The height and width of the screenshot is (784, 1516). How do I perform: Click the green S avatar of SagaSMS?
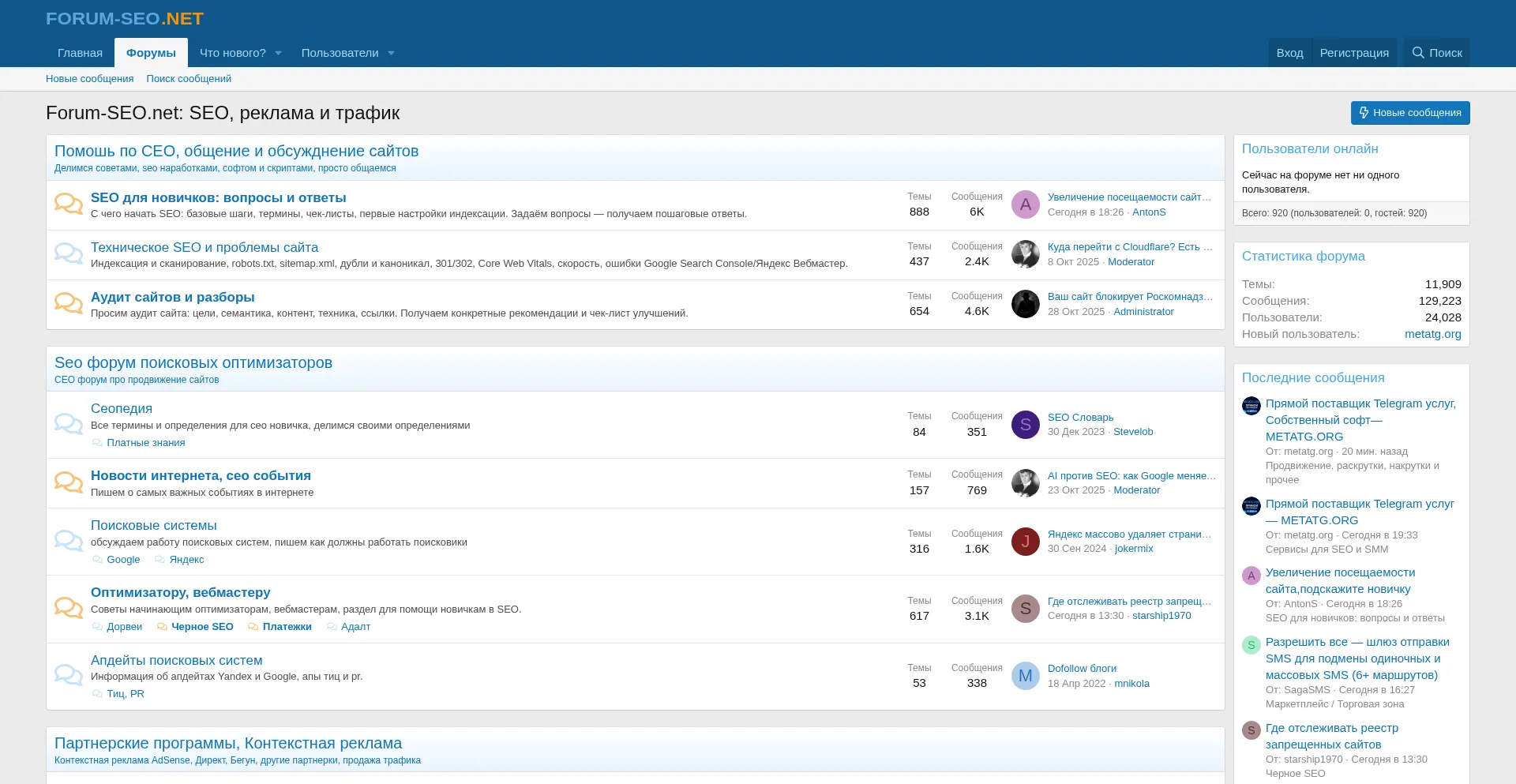click(x=1251, y=645)
